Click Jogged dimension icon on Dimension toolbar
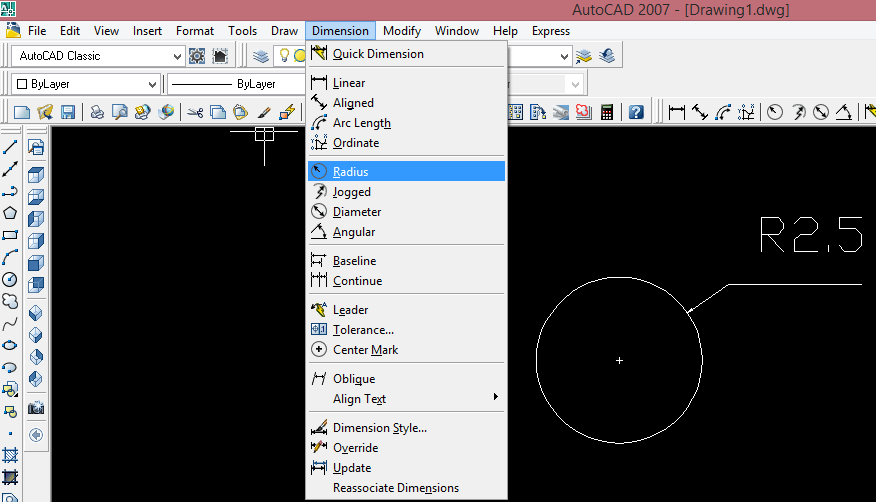The width and height of the screenshot is (876, 502). pyautogui.click(x=798, y=112)
